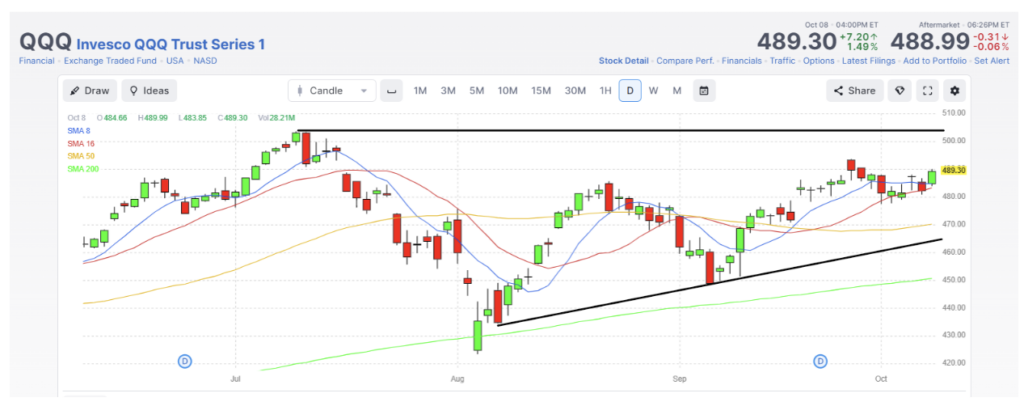Open the Financial sector link
The width and height of the screenshot is (1024, 406).
[37, 61]
